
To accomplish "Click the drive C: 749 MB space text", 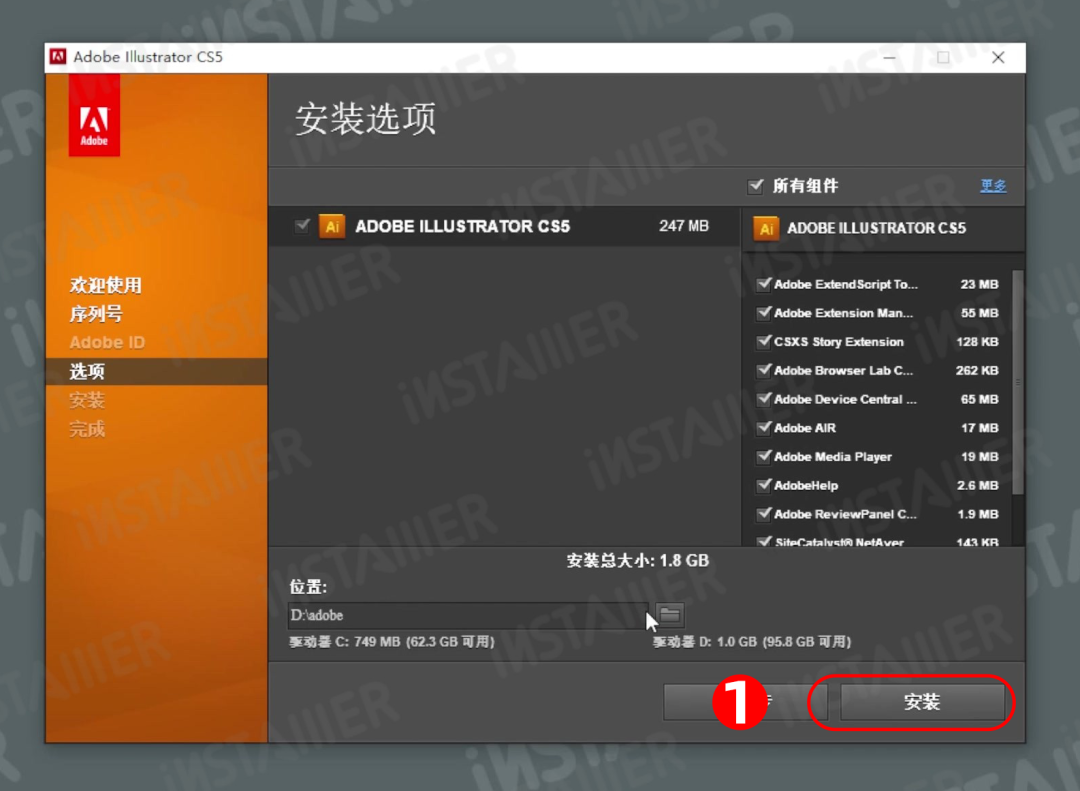I will [392, 642].
